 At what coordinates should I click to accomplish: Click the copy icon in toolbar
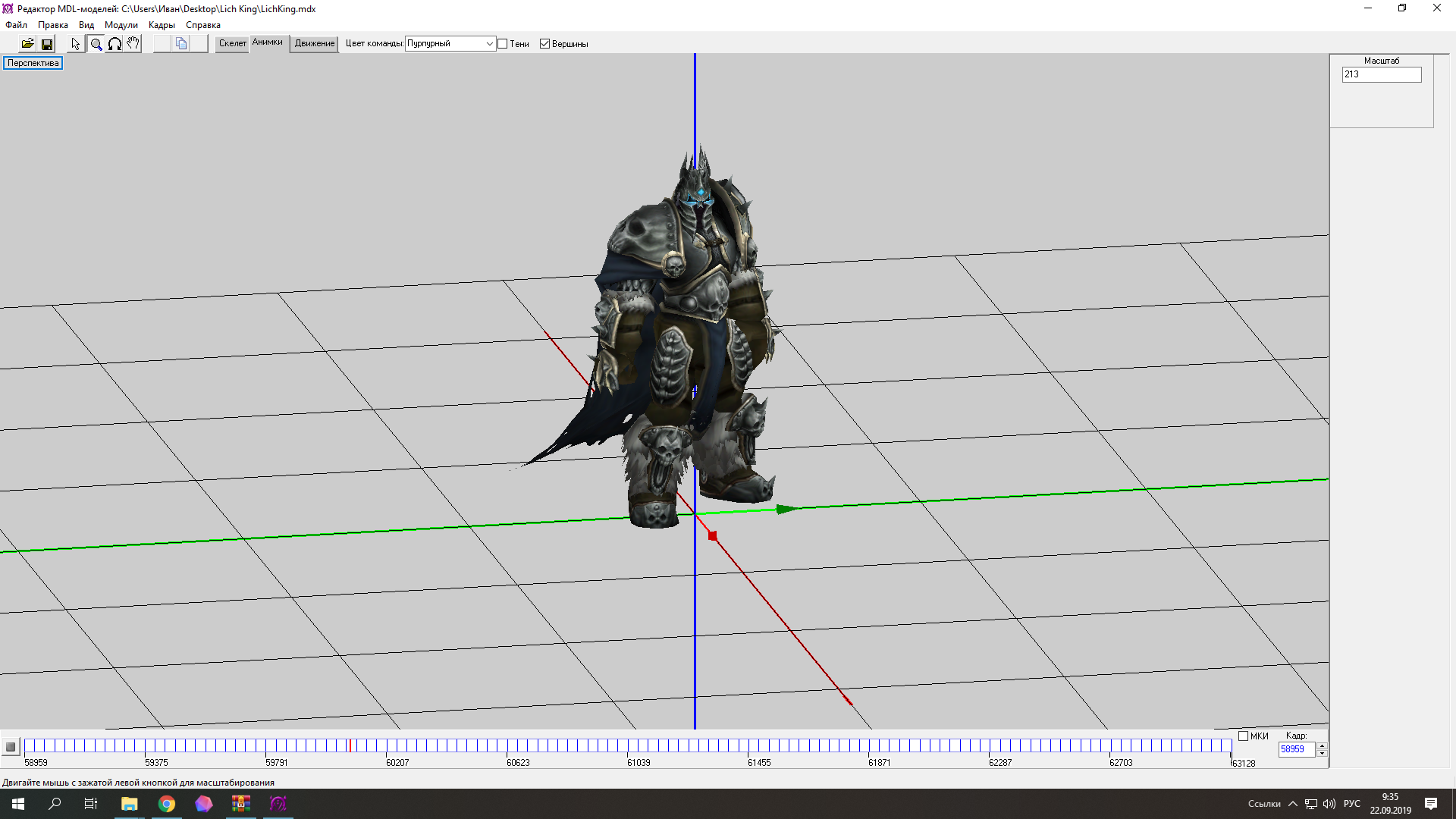181,44
